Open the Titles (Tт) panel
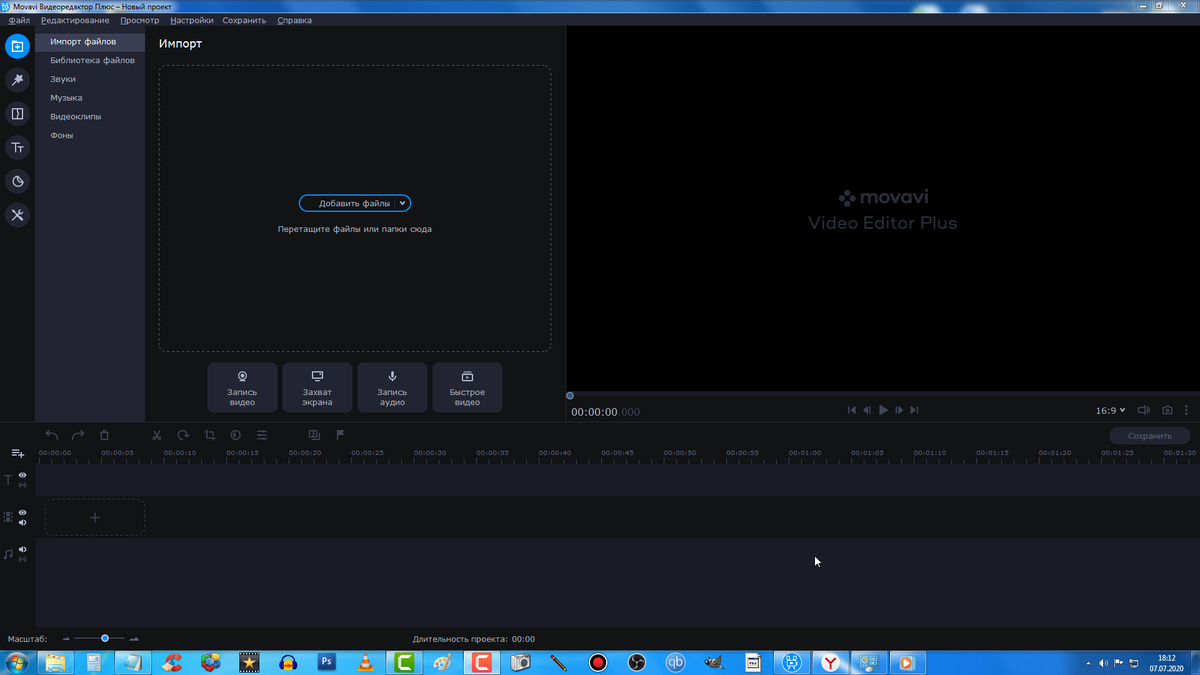This screenshot has width=1200, height=675. (x=17, y=148)
